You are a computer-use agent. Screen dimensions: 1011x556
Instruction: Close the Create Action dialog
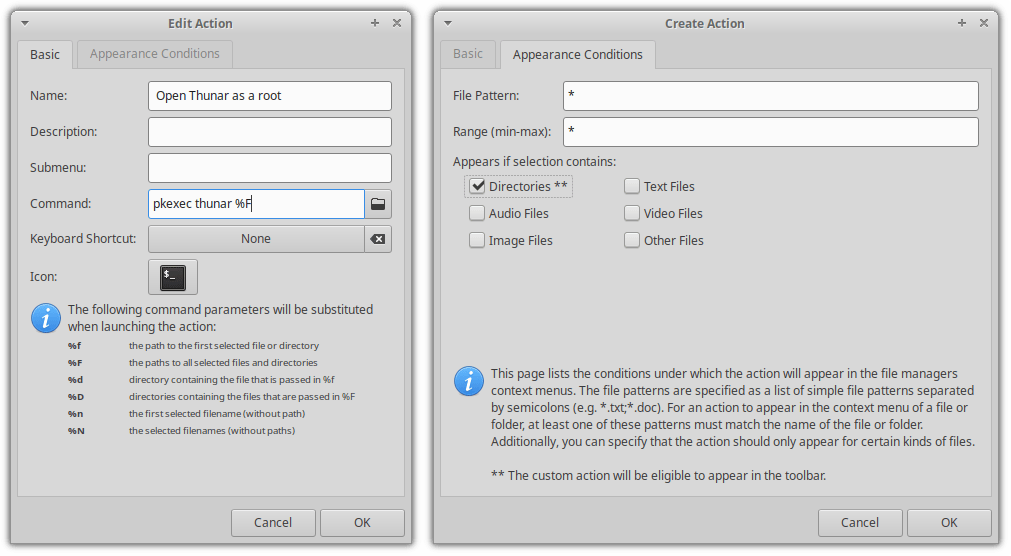(x=983, y=23)
